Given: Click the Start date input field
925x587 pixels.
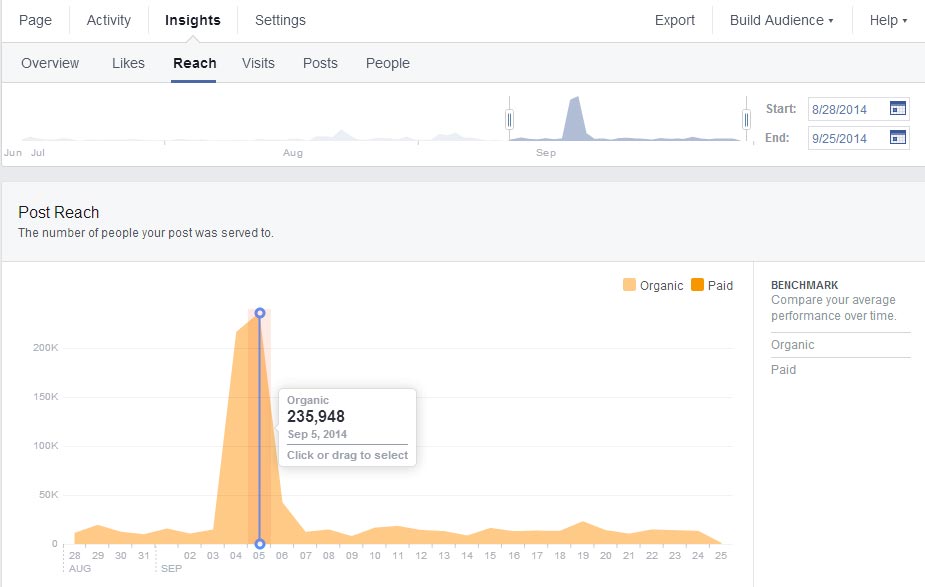Looking at the screenshot, I should (846, 109).
